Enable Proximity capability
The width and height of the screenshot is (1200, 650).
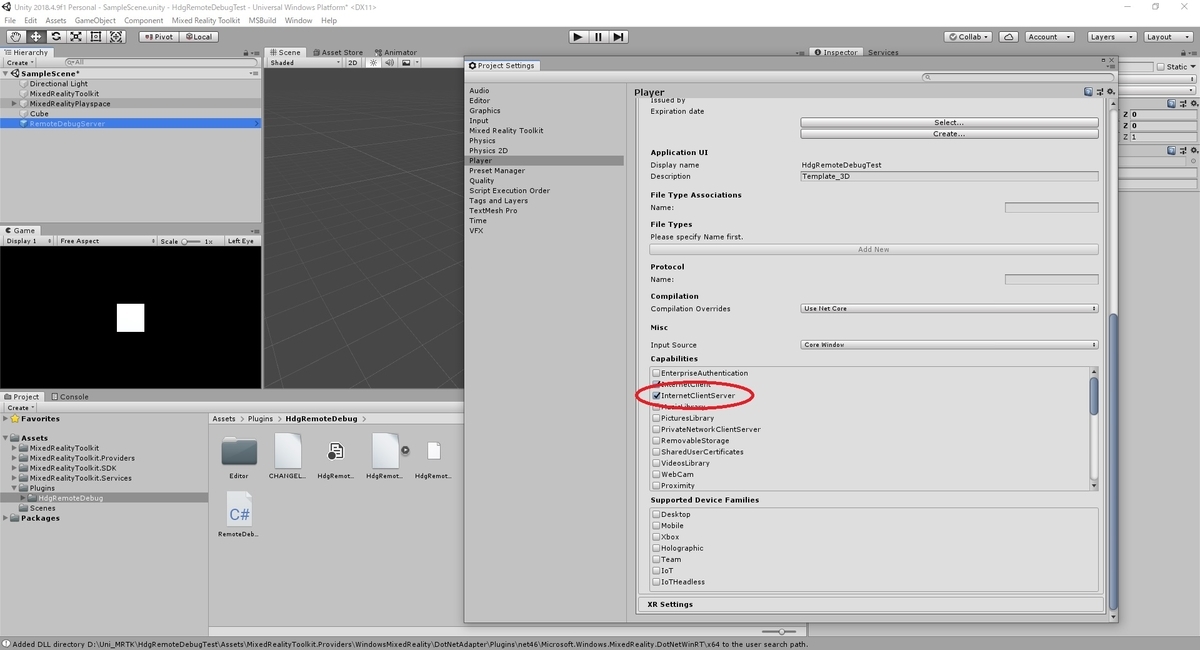pyautogui.click(x=656, y=485)
